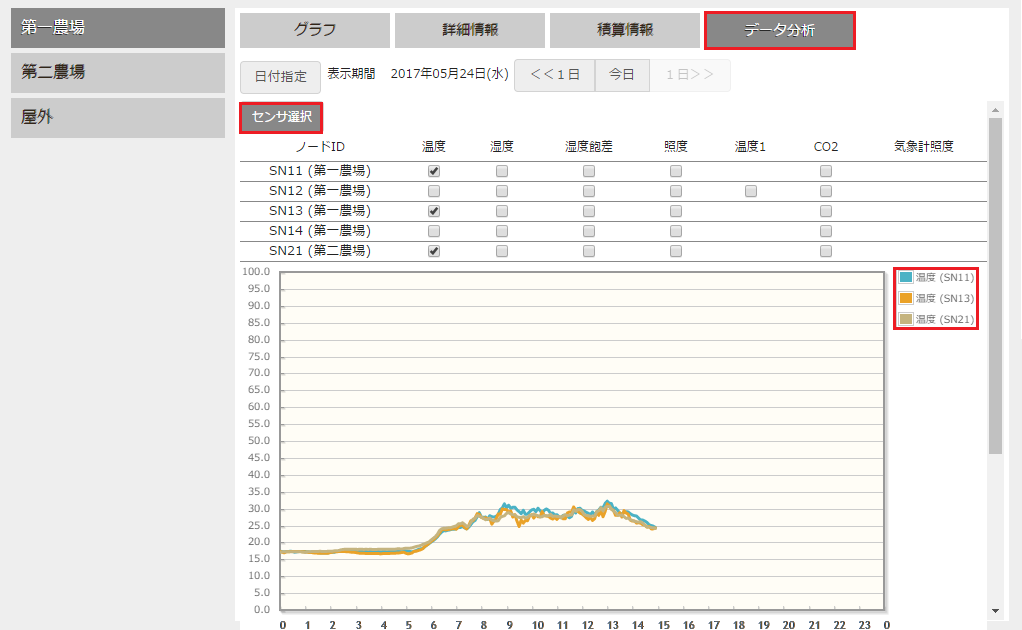
Task: Uncheck 温度 for SN11
Action: tap(434, 171)
